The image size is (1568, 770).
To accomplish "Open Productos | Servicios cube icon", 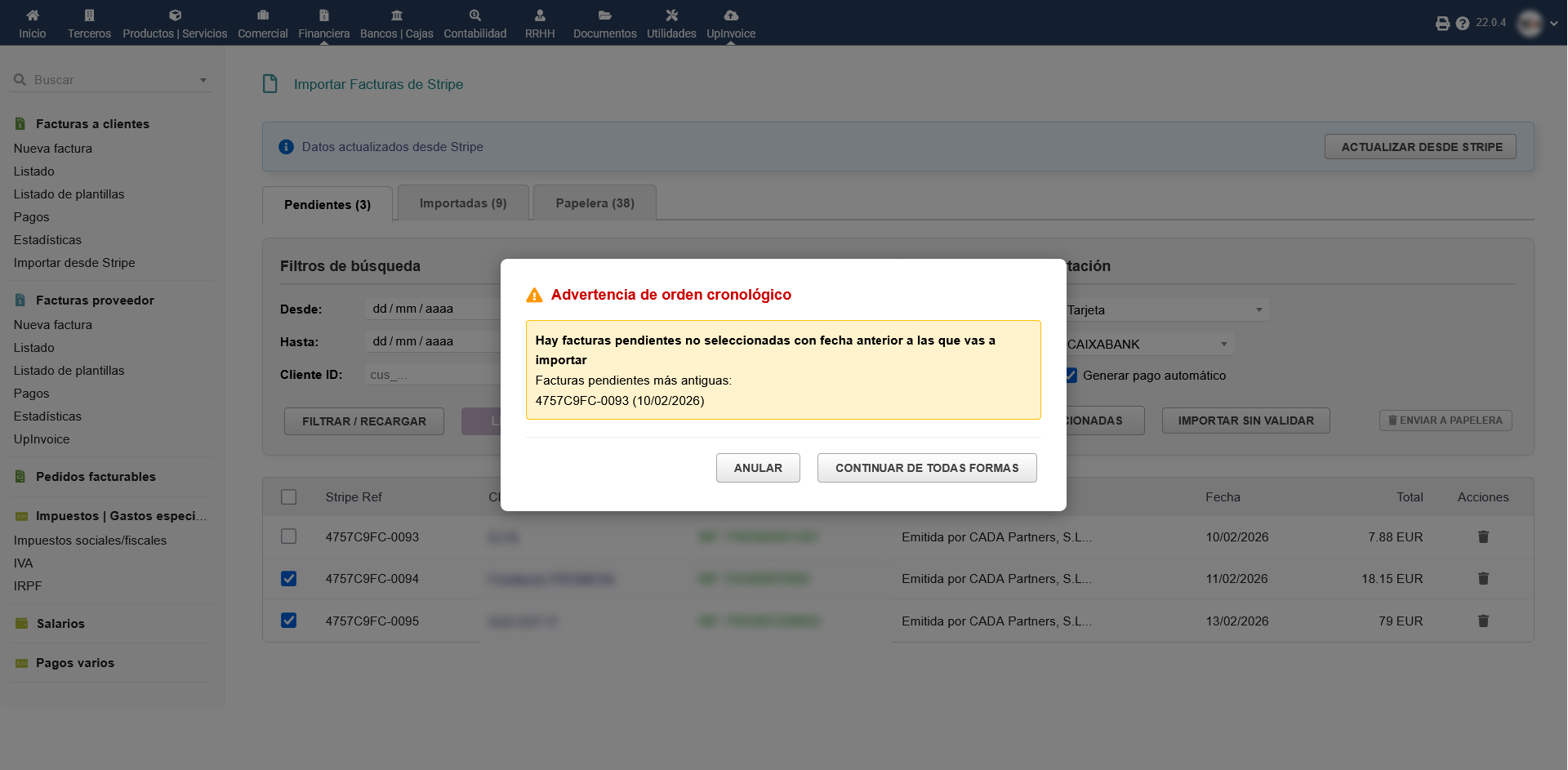I will pos(175,15).
